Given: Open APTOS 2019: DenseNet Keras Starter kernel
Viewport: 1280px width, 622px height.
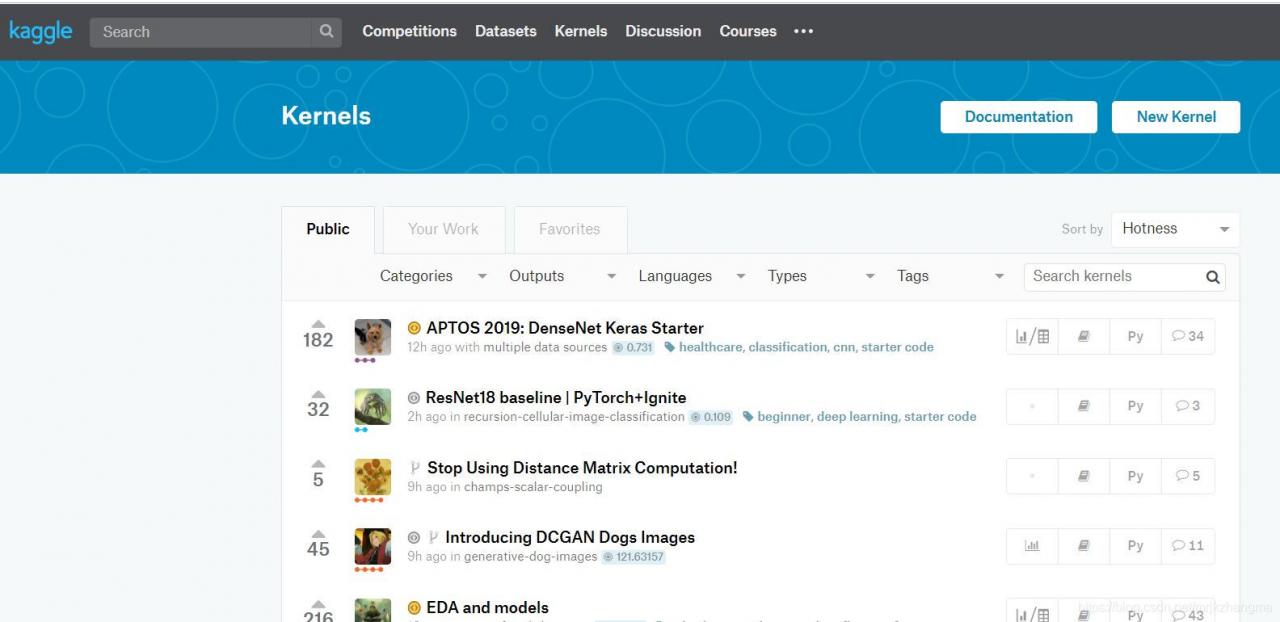Looking at the screenshot, I should point(565,328).
